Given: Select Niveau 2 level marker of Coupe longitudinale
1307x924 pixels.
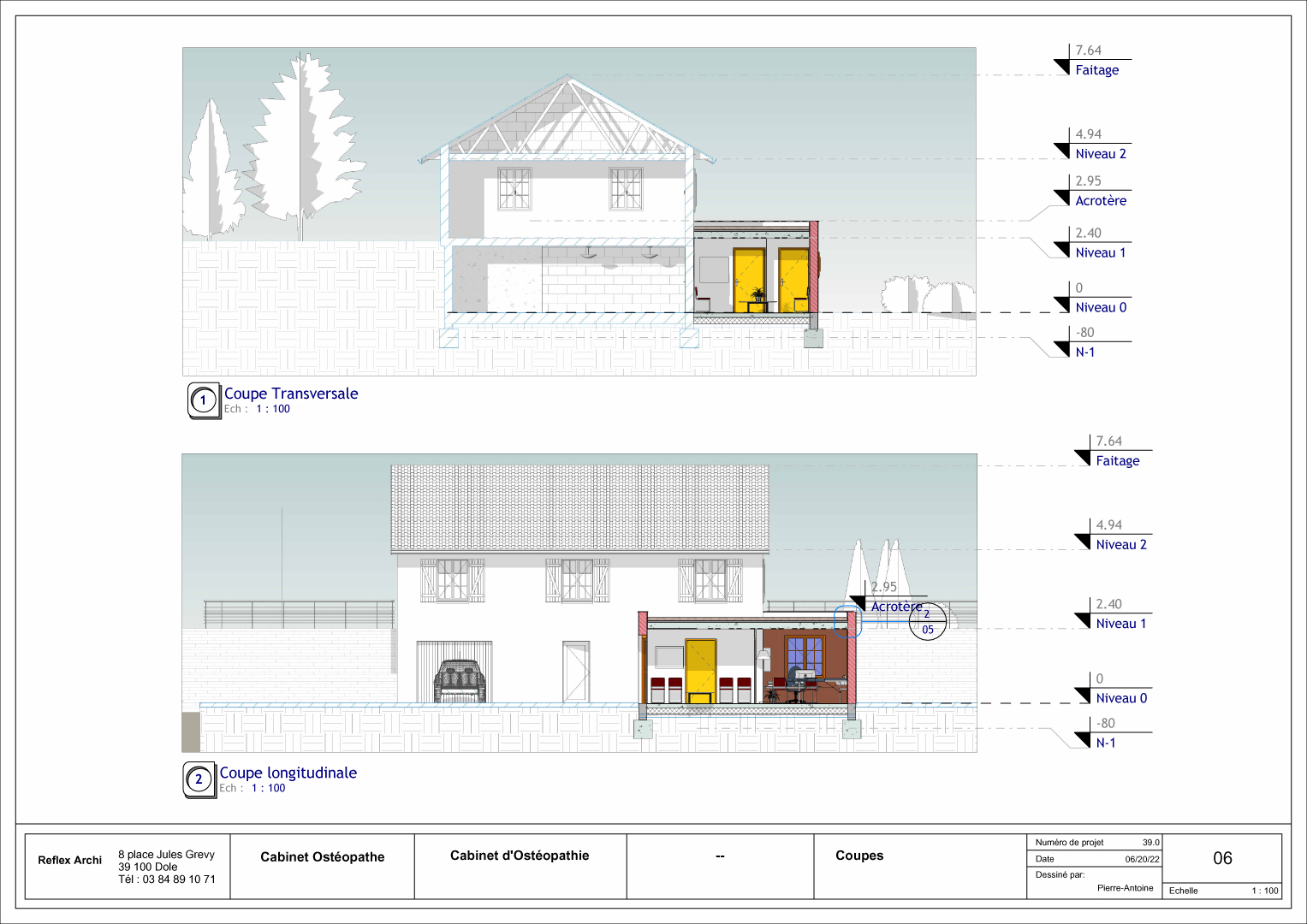Looking at the screenshot, I should 1120,545.
